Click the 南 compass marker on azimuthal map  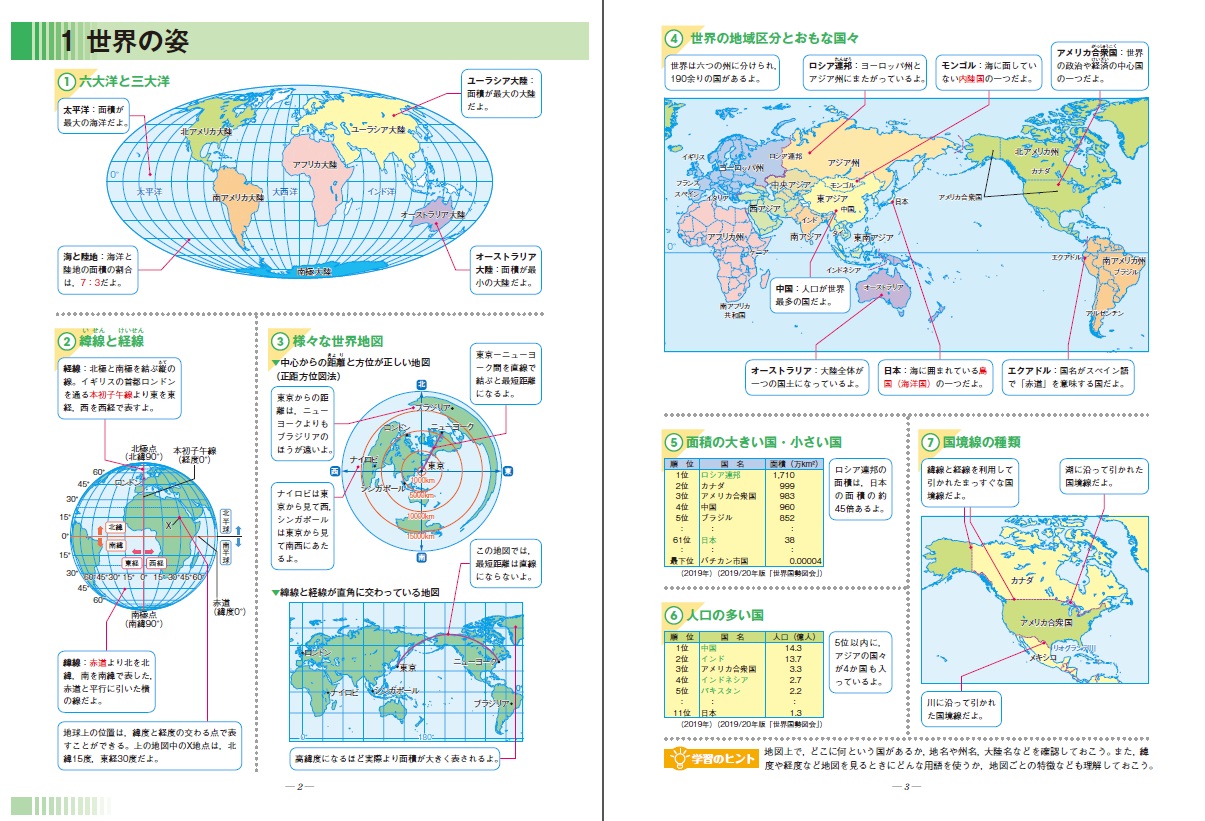pyautogui.click(x=421, y=555)
